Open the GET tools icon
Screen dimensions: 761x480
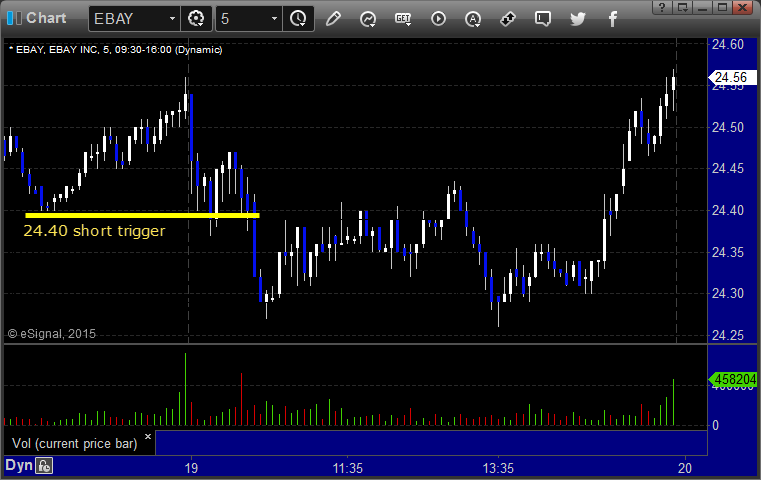coord(403,19)
